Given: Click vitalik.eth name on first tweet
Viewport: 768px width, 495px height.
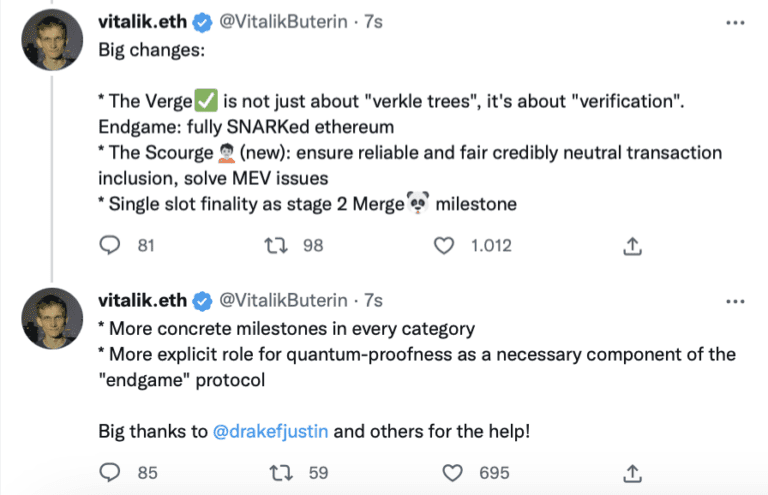Looking at the screenshot, I should (x=142, y=21).
